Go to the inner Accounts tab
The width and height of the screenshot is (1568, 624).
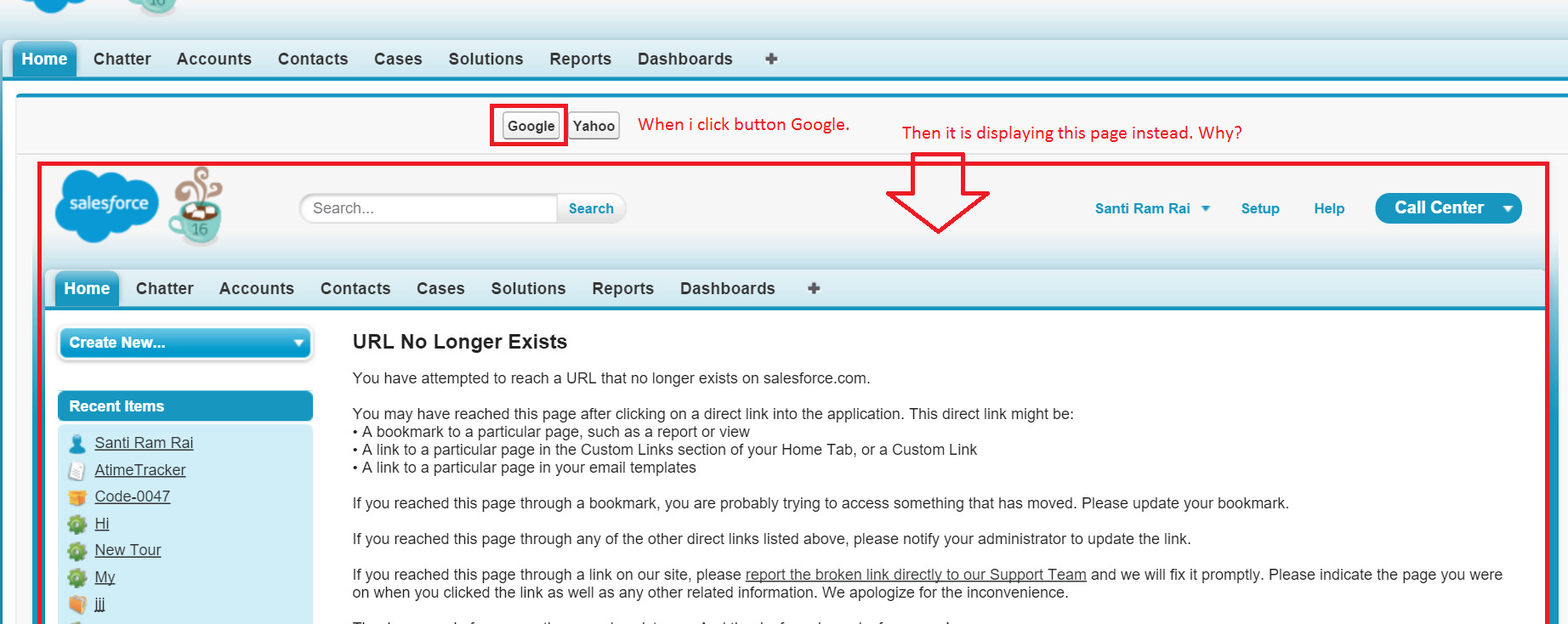pos(257,288)
